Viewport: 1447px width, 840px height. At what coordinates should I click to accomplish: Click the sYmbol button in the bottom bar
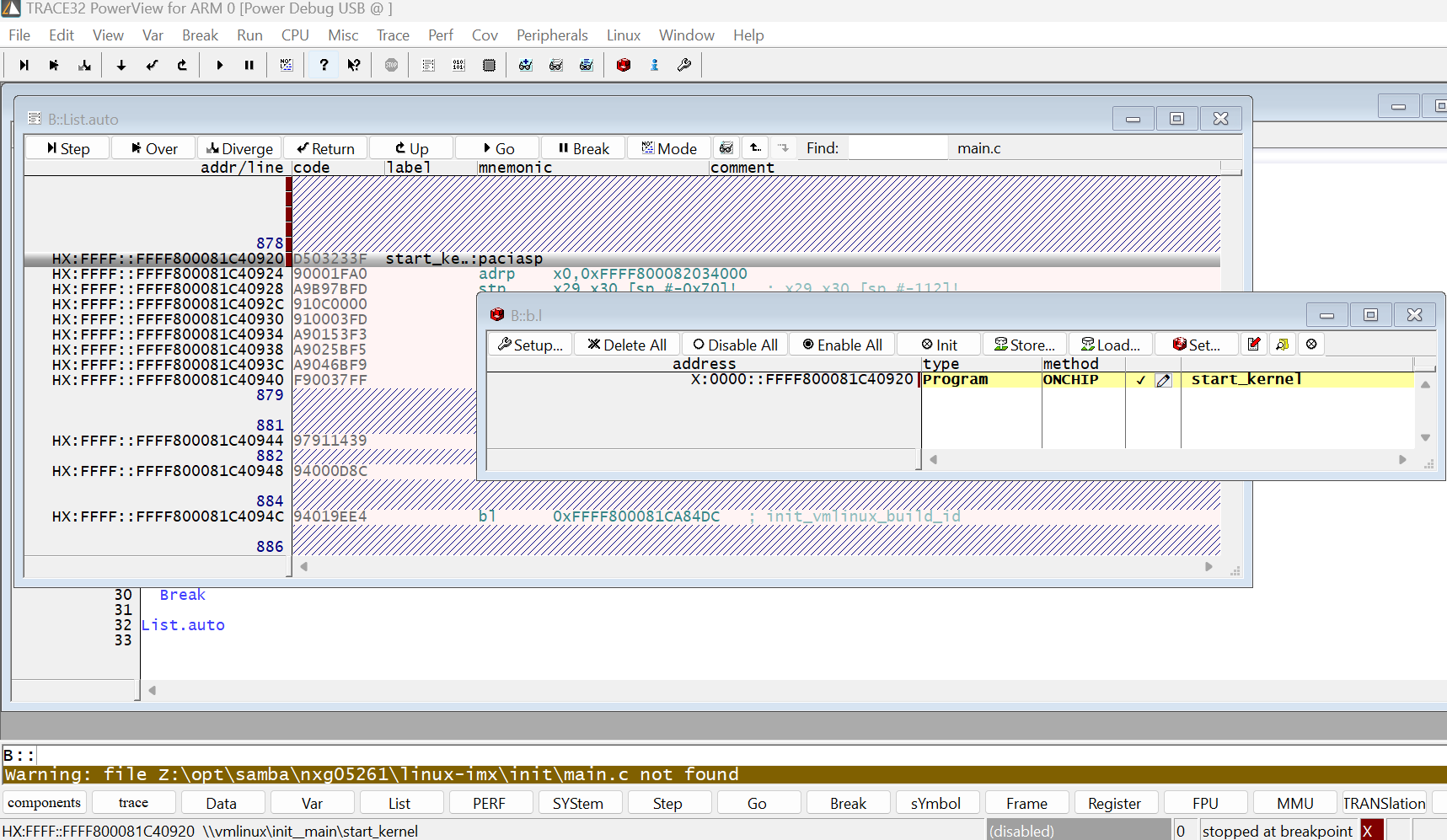[937, 802]
